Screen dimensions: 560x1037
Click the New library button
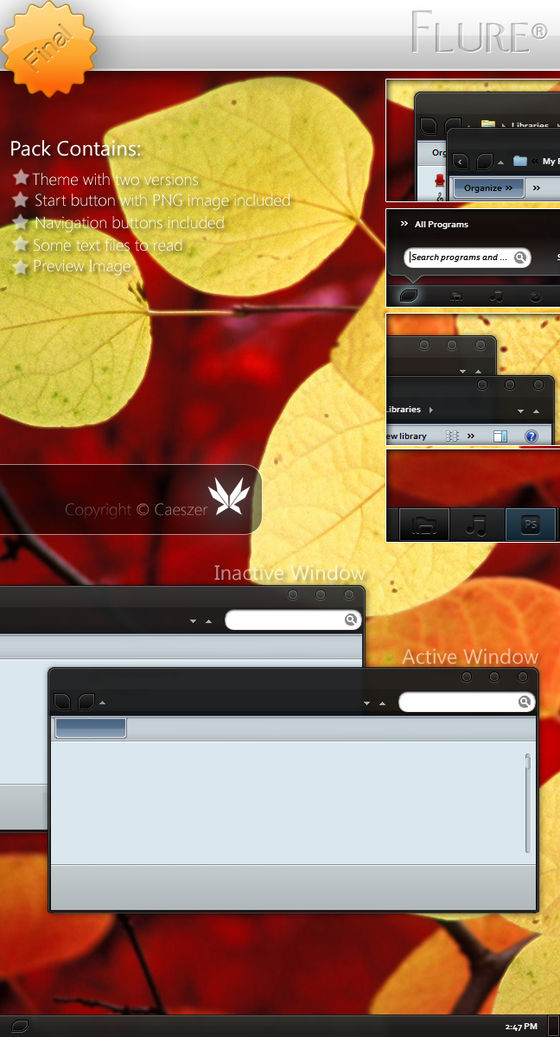pyautogui.click(x=407, y=436)
